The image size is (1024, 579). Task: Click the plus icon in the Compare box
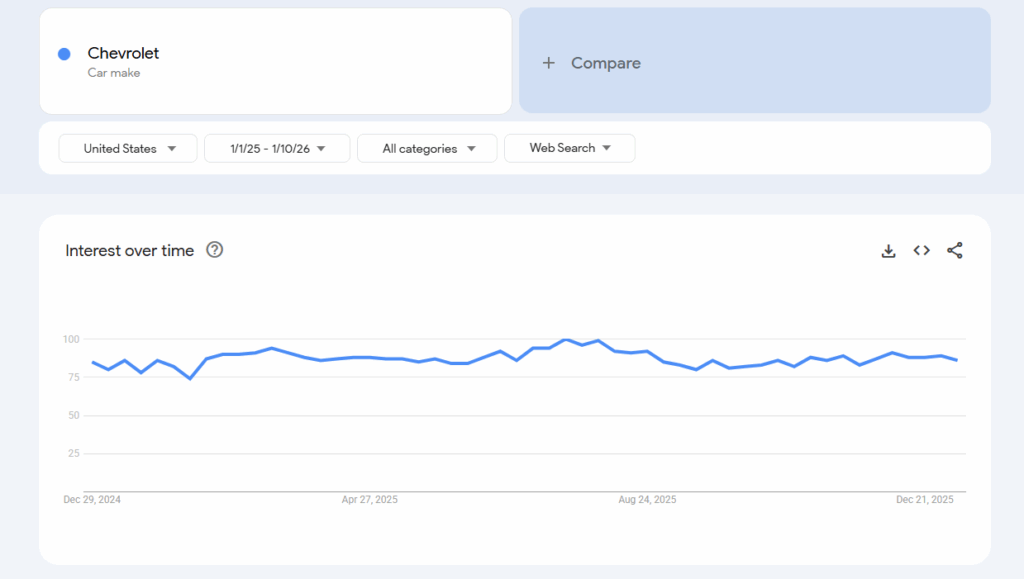coord(548,62)
